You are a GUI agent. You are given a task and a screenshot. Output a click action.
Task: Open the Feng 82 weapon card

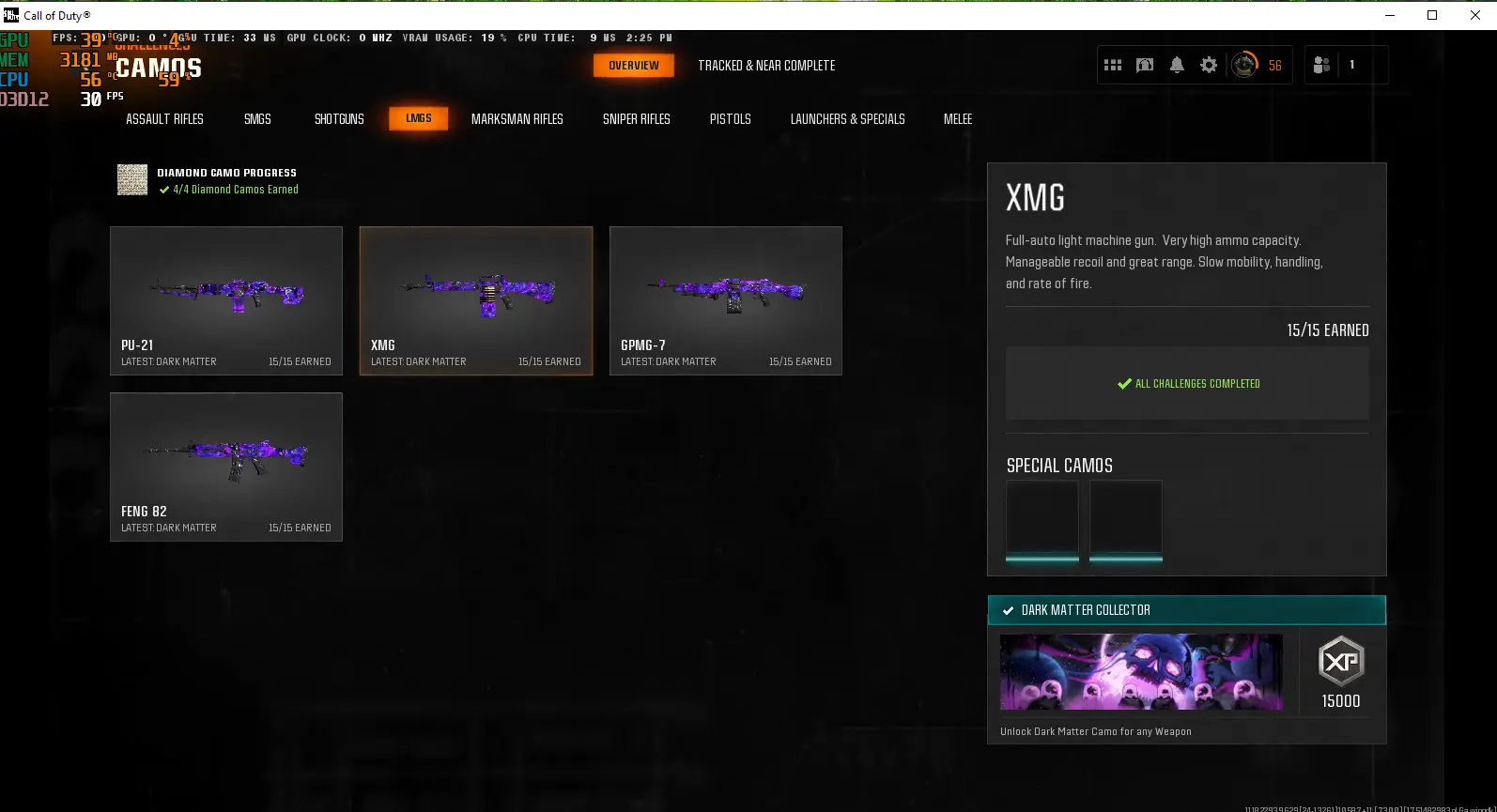tap(226, 467)
